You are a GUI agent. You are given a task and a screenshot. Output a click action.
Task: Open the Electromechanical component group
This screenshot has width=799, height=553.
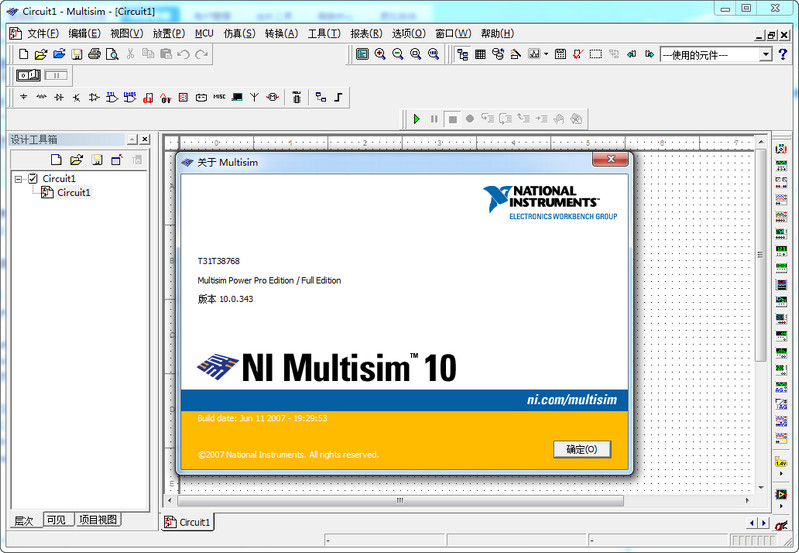click(x=273, y=97)
